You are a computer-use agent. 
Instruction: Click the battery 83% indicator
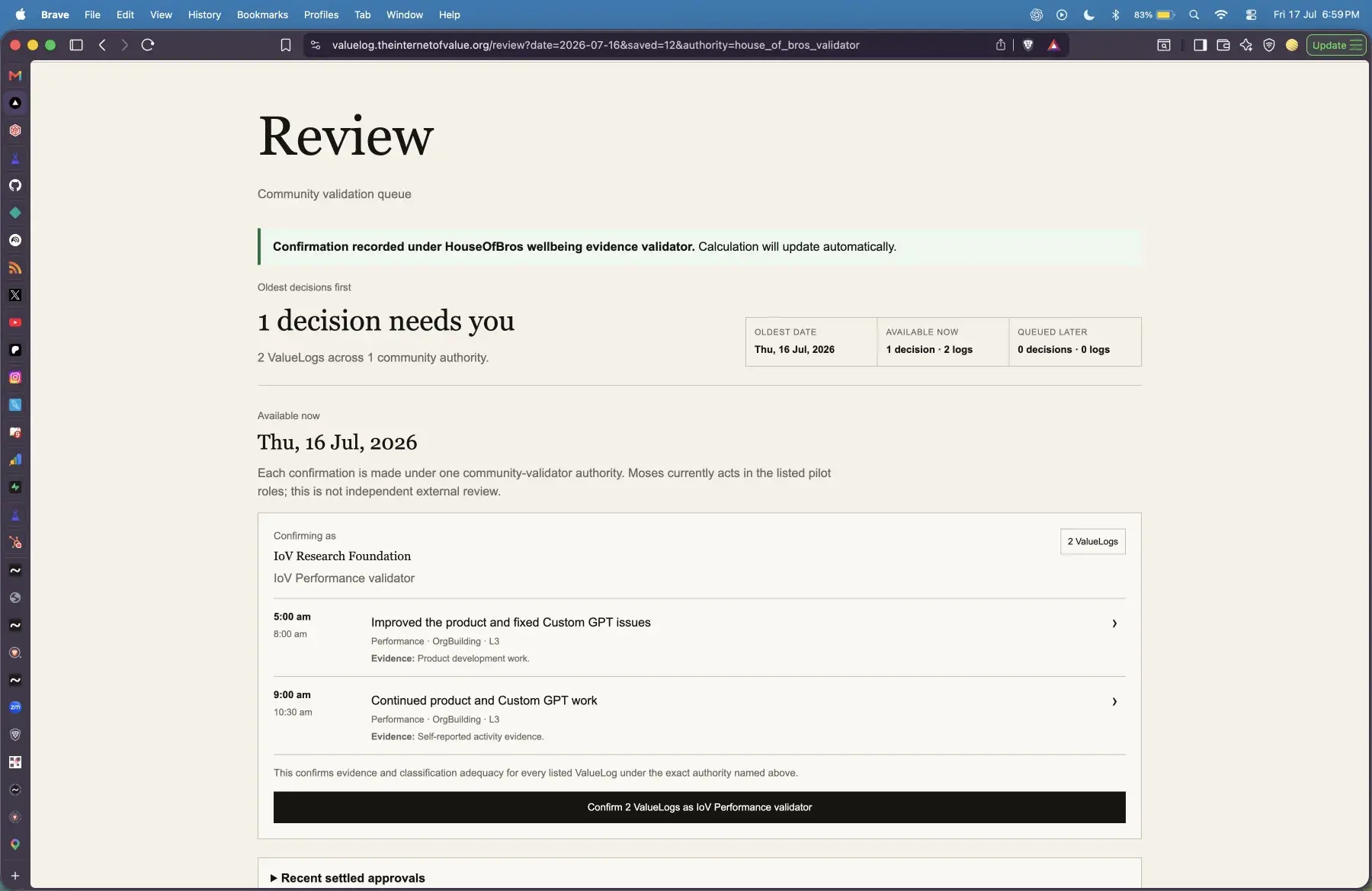1154,14
